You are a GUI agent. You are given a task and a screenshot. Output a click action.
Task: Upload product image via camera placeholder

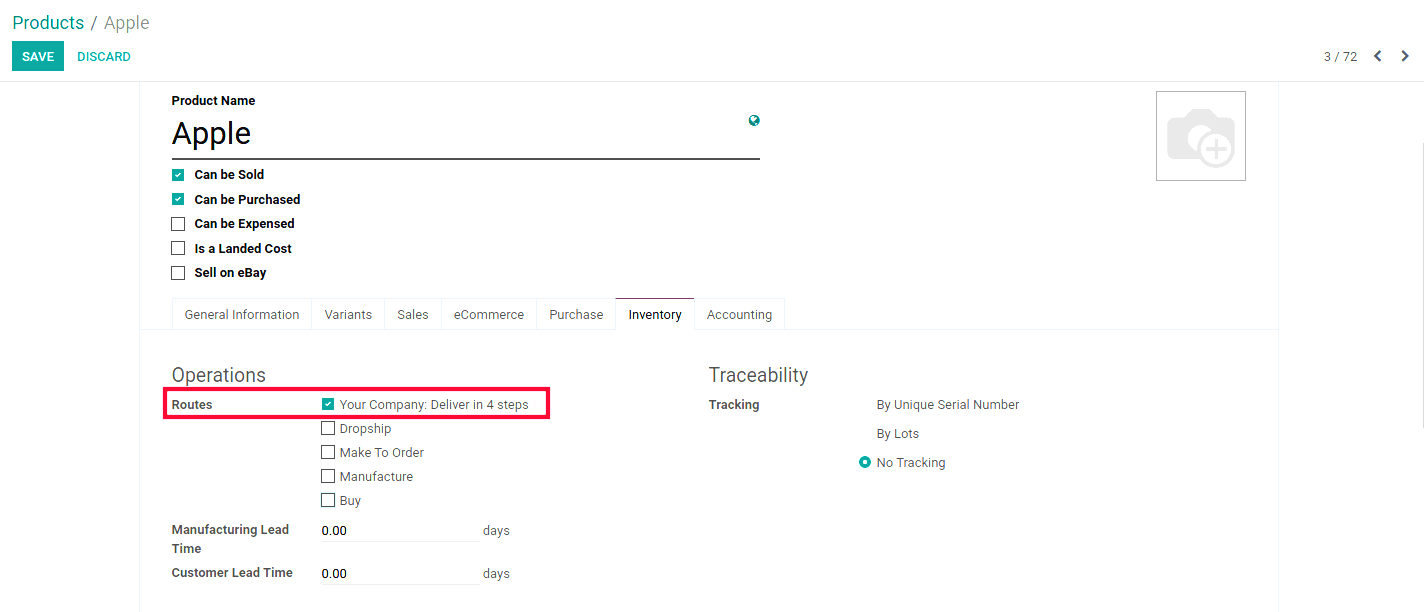point(1201,136)
